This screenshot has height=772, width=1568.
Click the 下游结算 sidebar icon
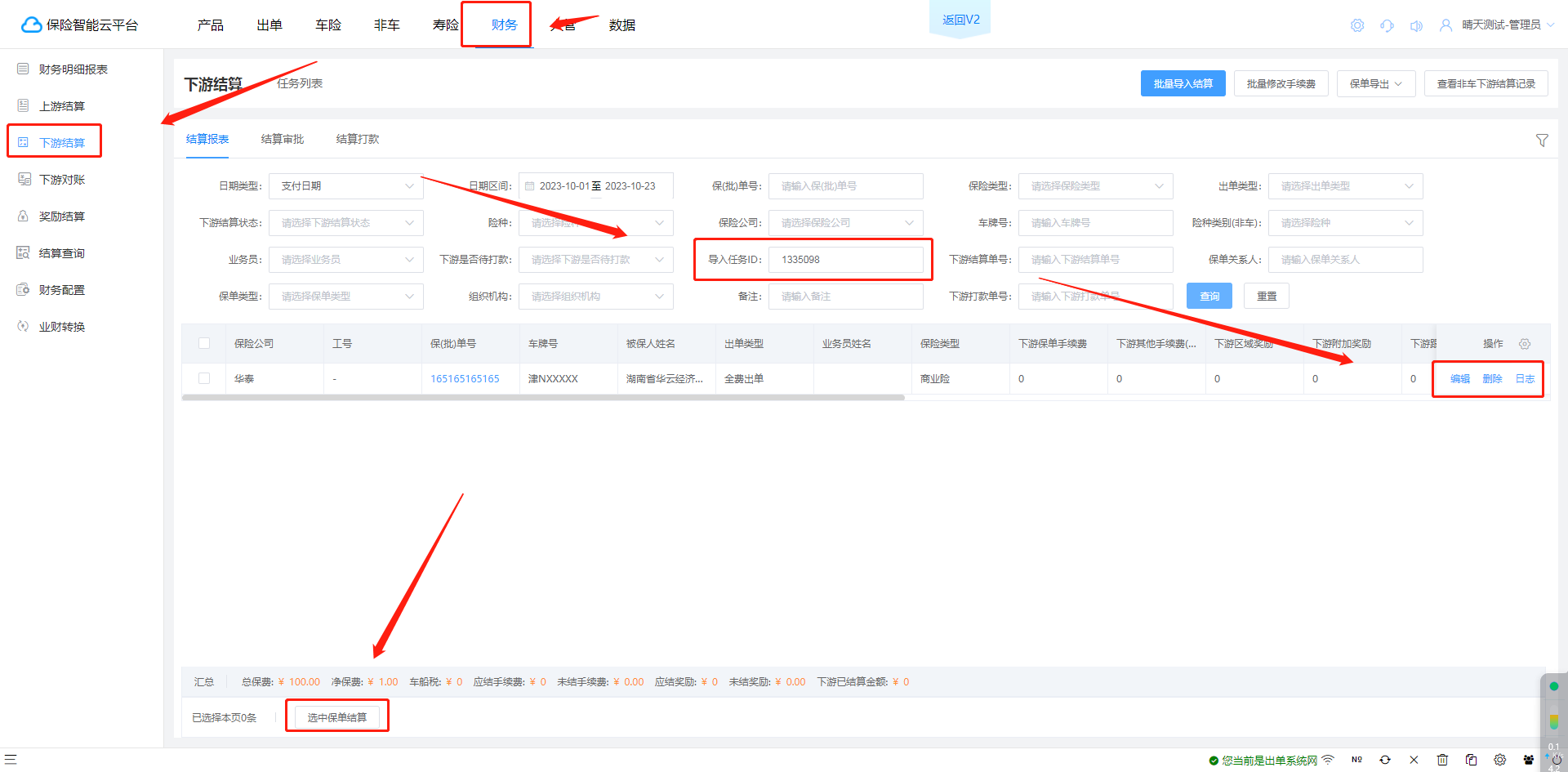23,142
